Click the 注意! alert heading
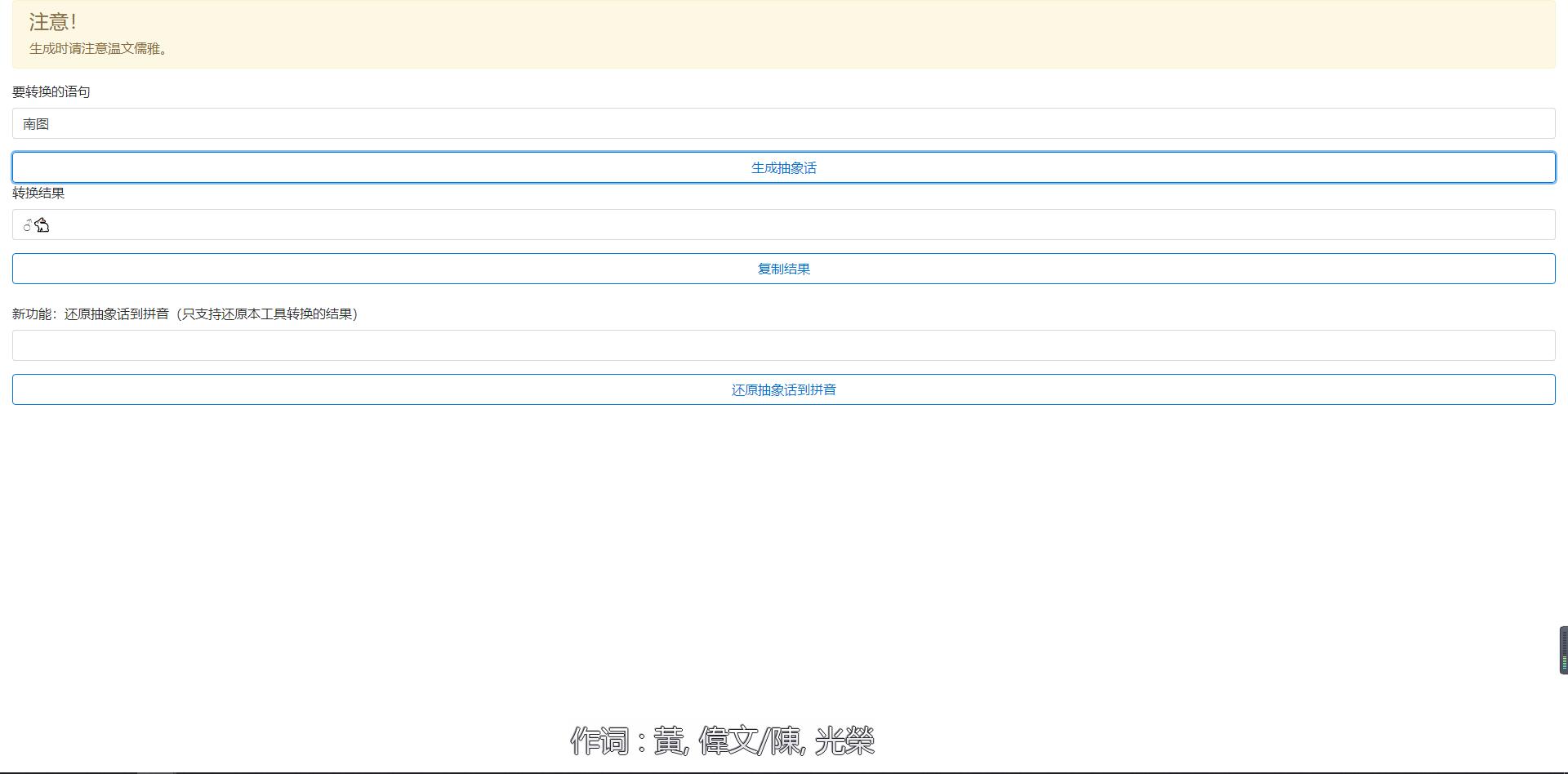 click(53, 22)
